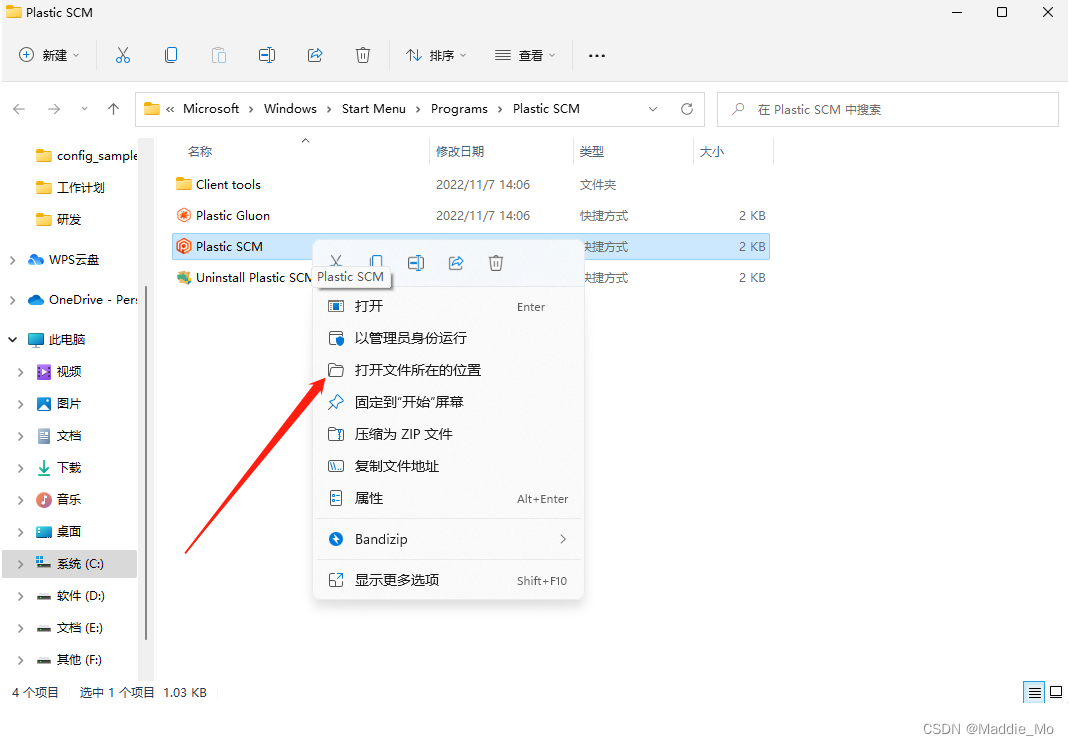Select 图片 in the navigation pane
Screen dimensions: 1069x745
pos(59,404)
